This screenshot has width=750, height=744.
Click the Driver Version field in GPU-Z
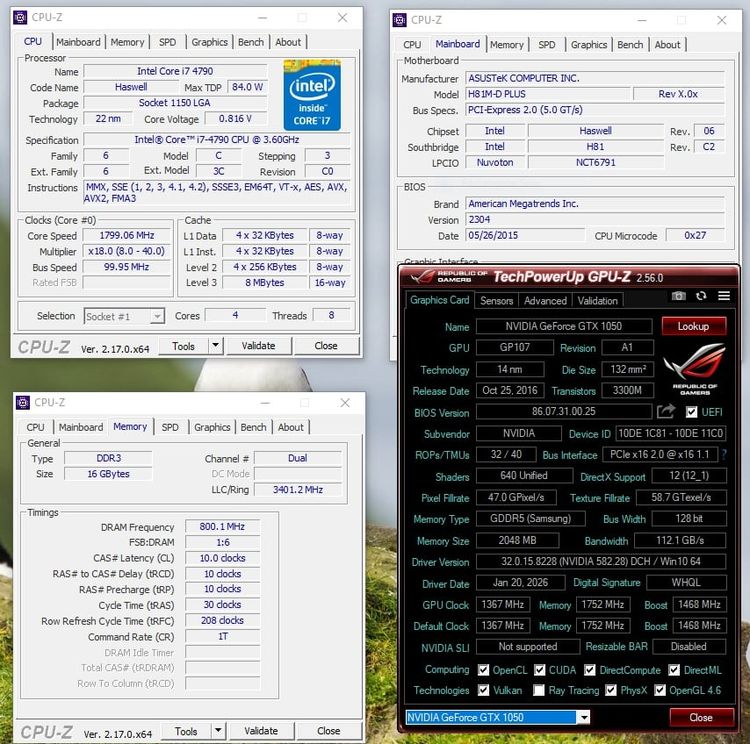[601, 561]
